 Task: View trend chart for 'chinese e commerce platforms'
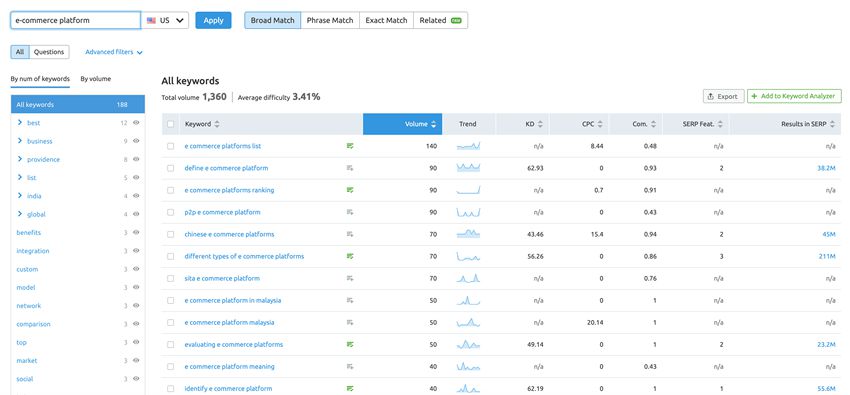pyautogui.click(x=468, y=234)
